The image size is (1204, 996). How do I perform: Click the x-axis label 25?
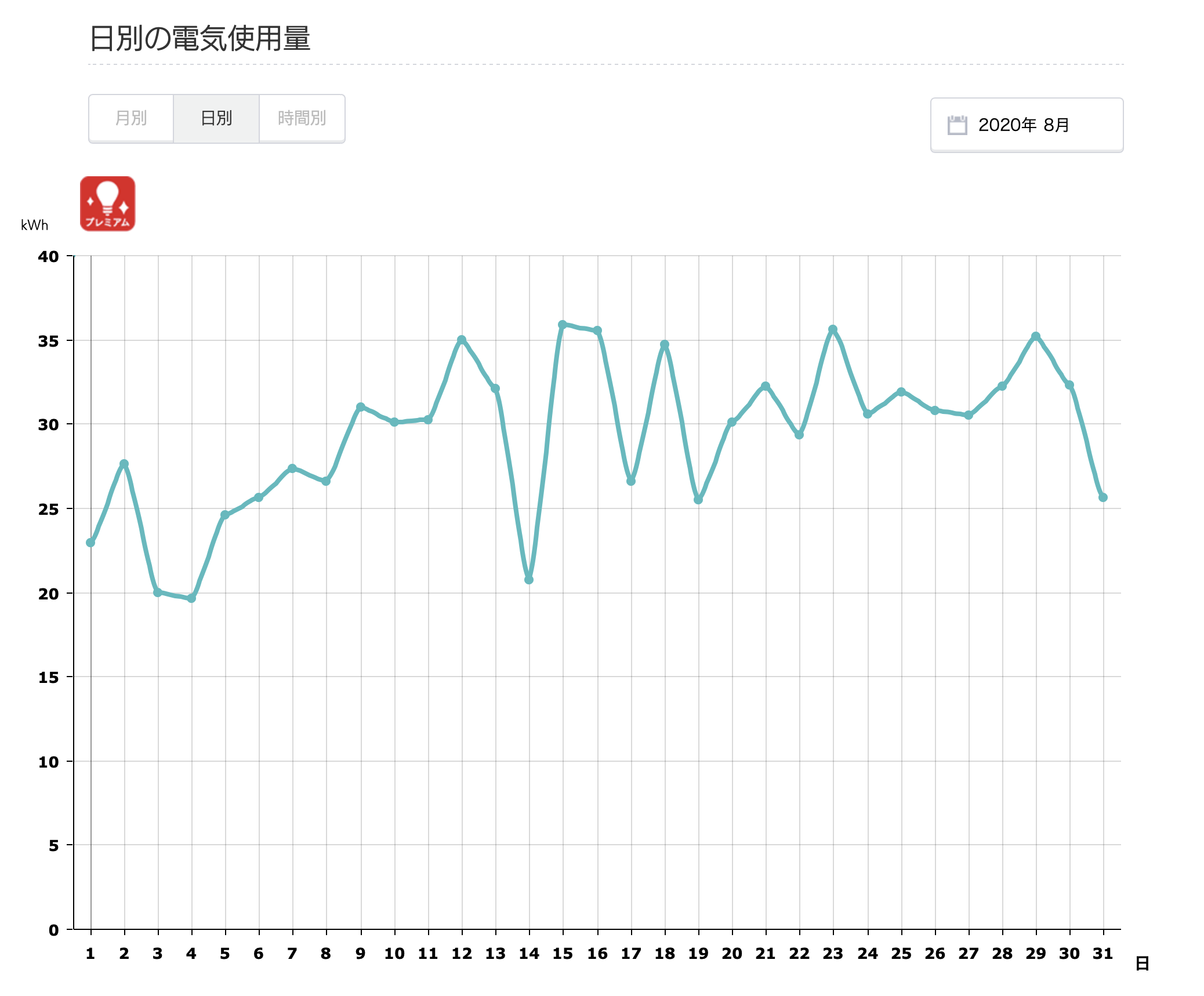point(901,954)
